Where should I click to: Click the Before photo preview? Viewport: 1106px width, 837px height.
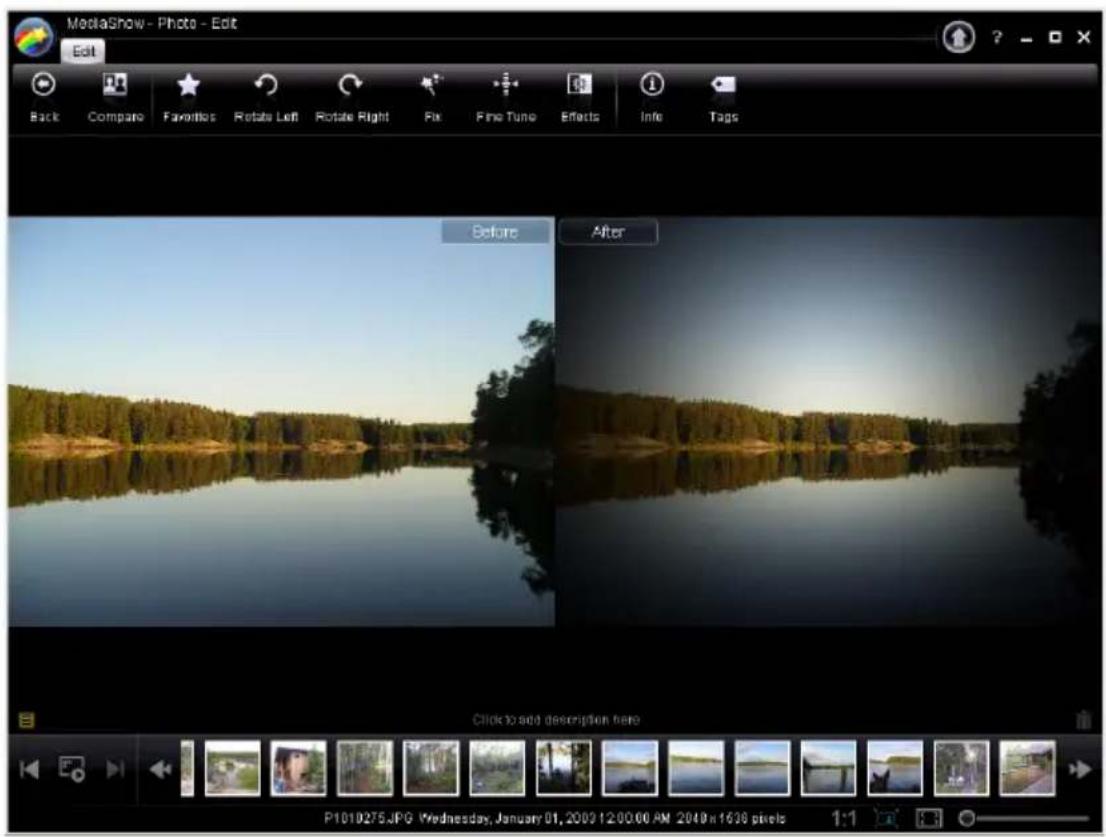281,422
